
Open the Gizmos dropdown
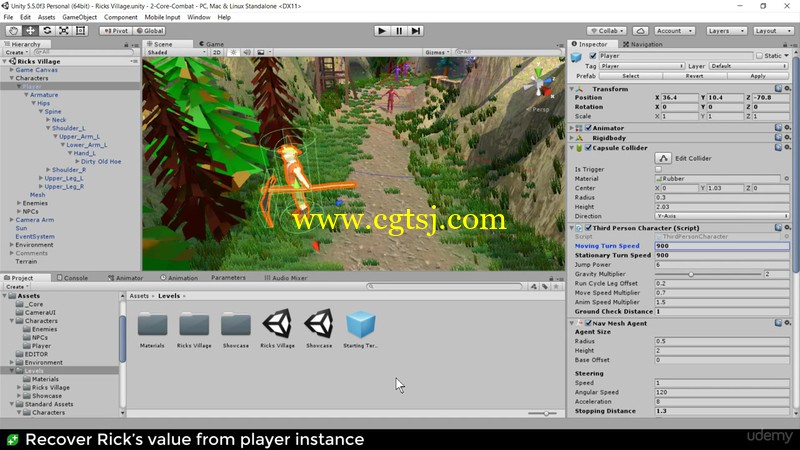[x=437, y=52]
